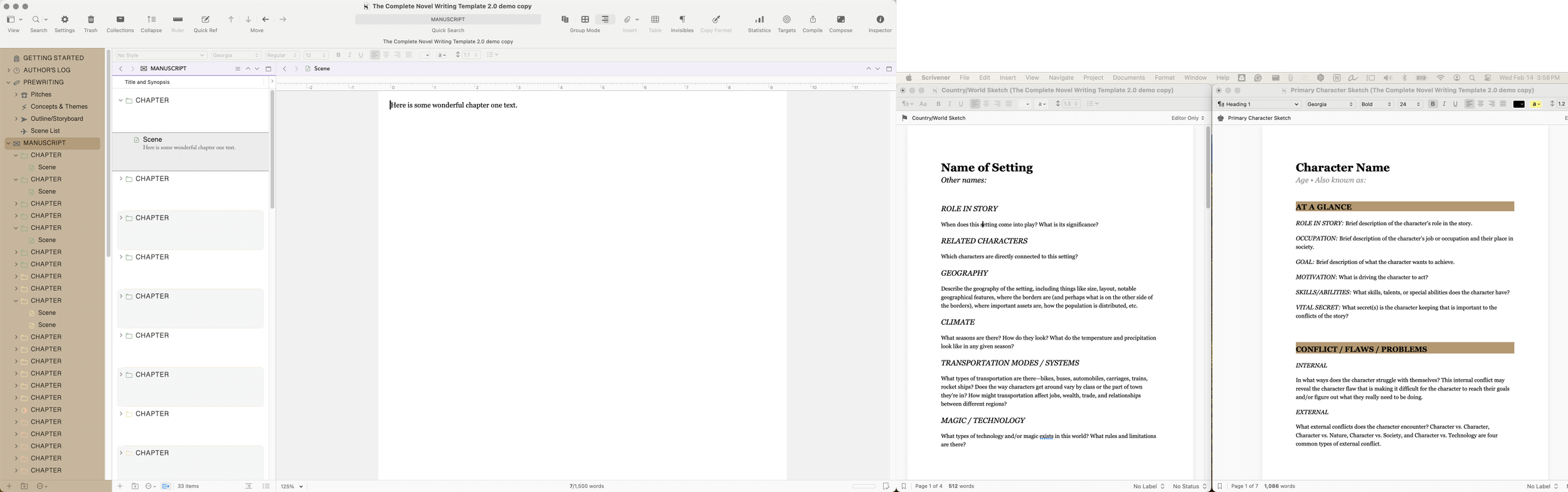Open Georgia font dropdown in Primary Character Sketch
Viewport: 1568px width, 492px height.
(1330, 105)
